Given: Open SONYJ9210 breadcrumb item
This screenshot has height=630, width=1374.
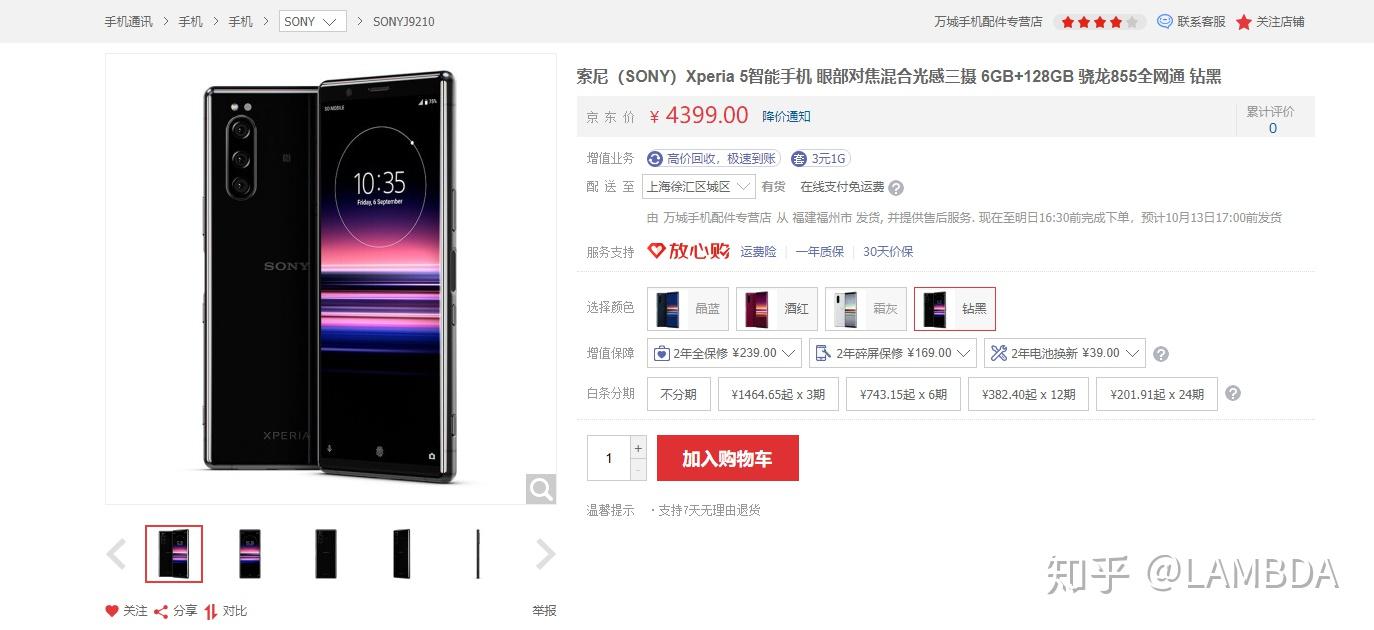Looking at the screenshot, I should tap(404, 21).
